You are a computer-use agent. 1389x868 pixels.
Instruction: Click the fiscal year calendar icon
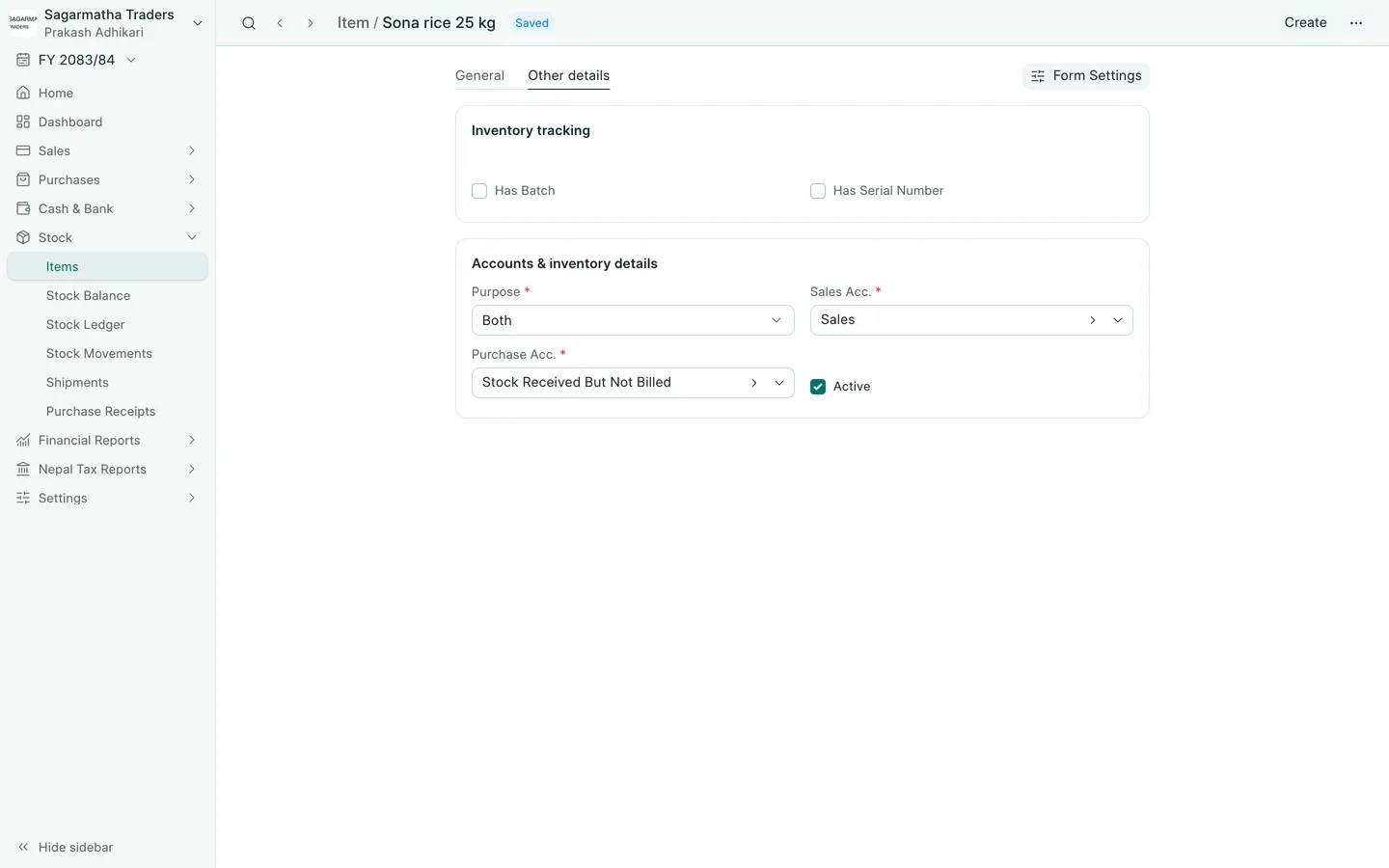click(23, 60)
